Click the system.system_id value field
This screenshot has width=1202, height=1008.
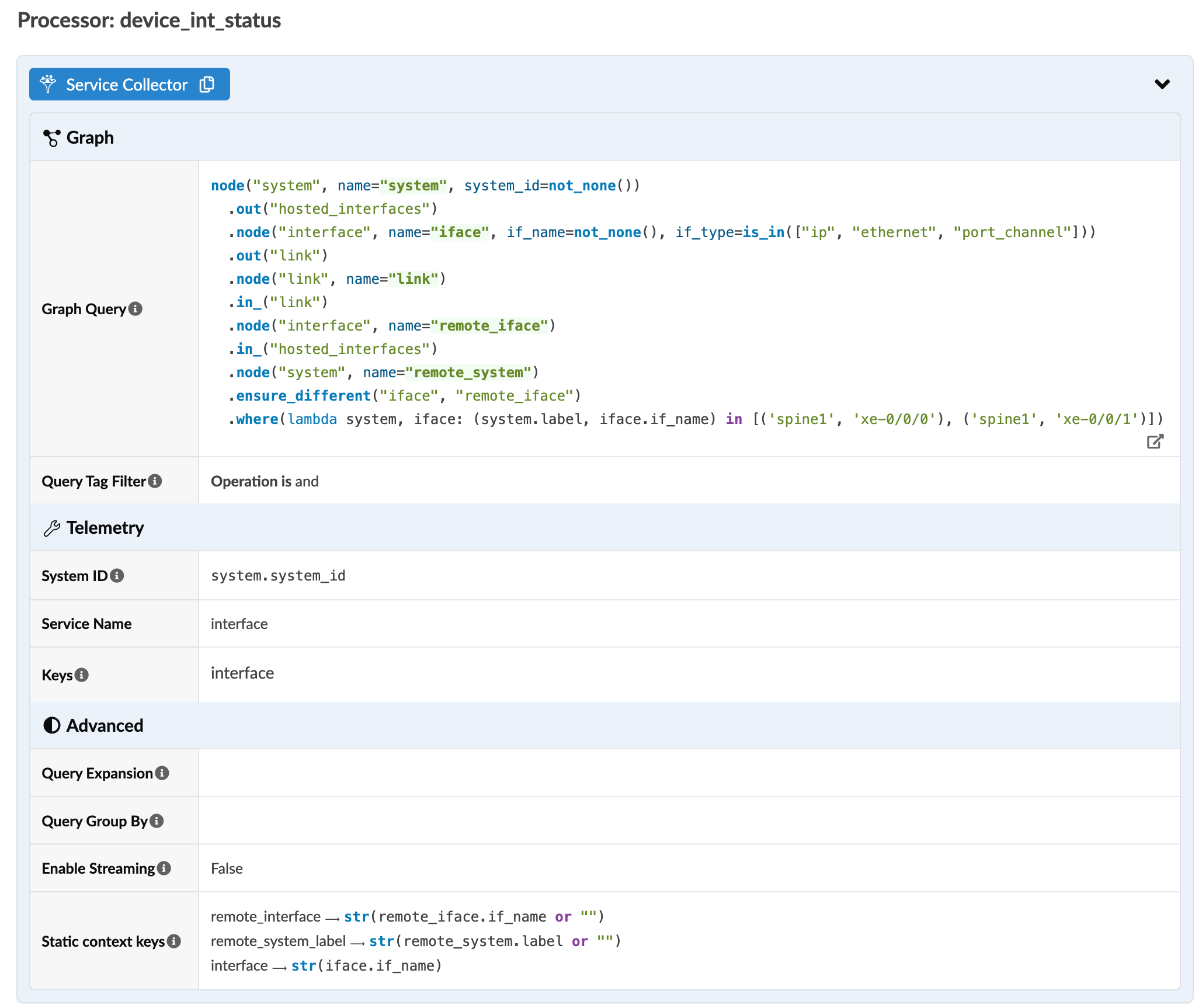click(x=278, y=576)
